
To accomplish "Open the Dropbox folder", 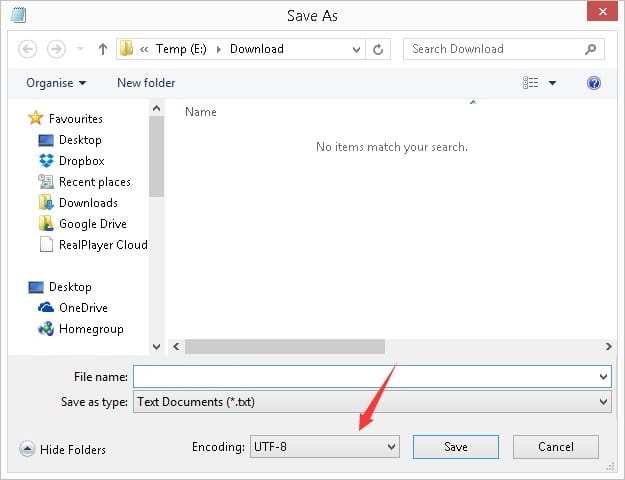I will 82,161.
